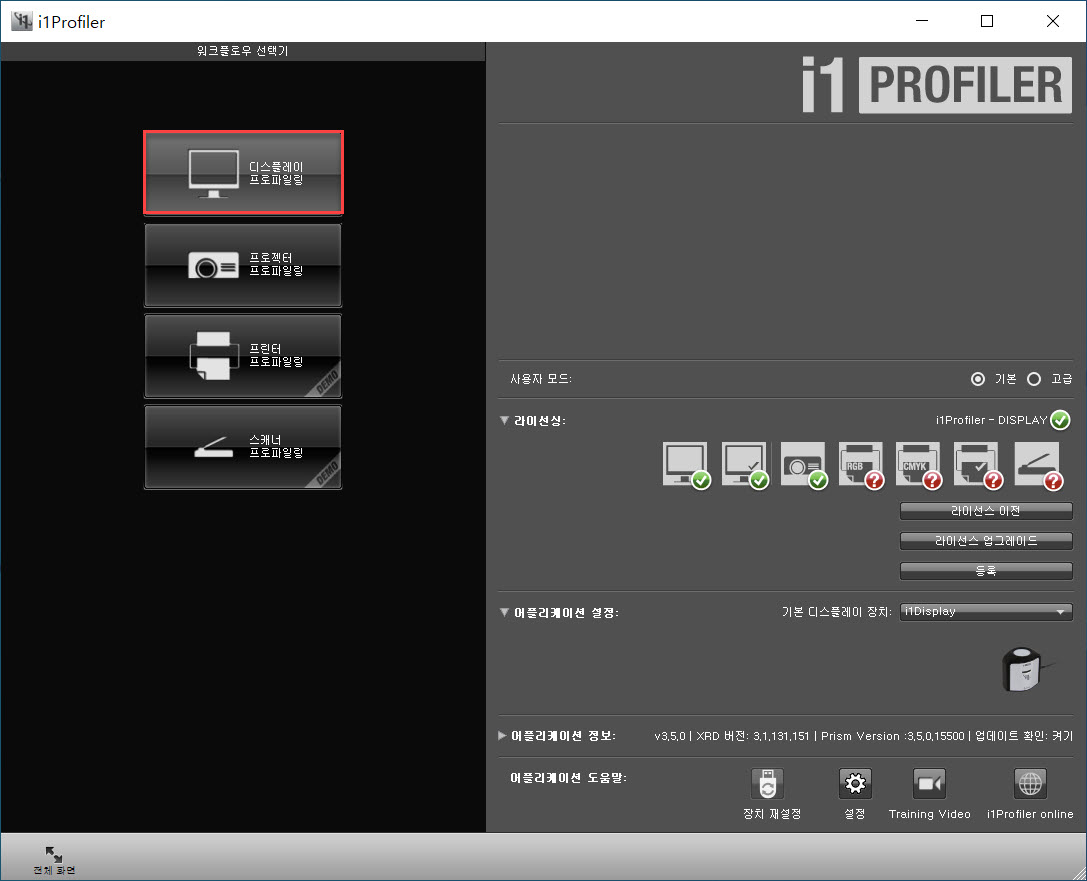Open the 디스플레이 프로파일링 workflow
The image size is (1087, 881).
coord(243,173)
